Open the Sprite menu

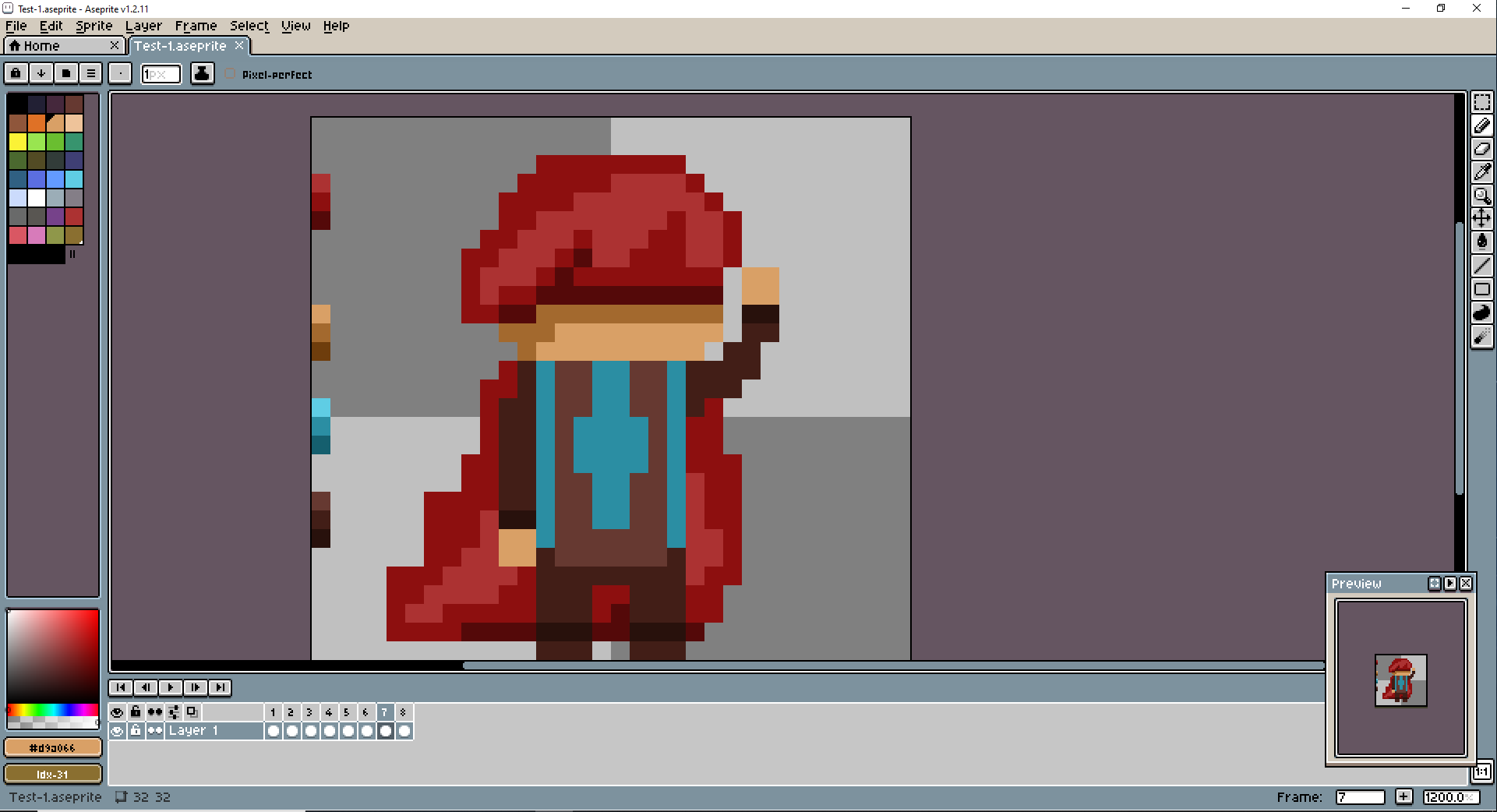[93, 26]
